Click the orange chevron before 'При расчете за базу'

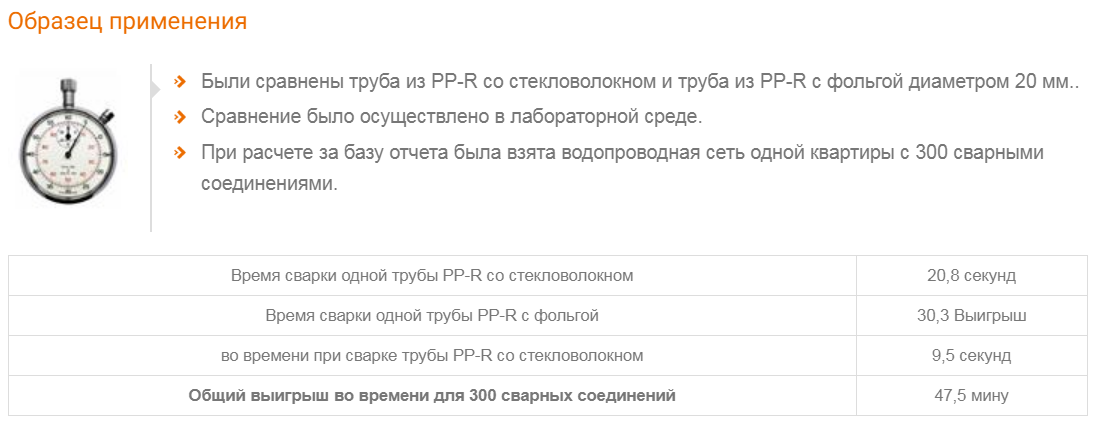click(x=180, y=152)
